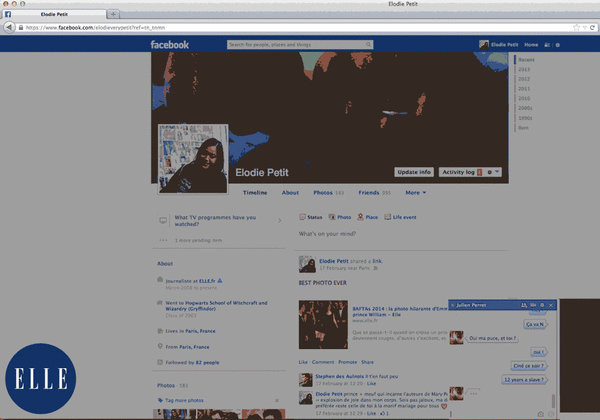
Task: Close the Julien Perret chat window
Action: point(550,304)
